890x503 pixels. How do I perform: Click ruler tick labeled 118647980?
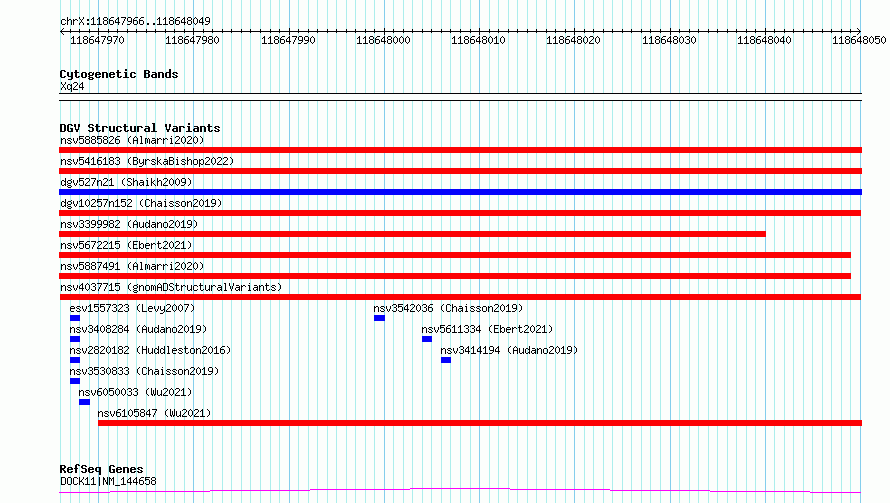click(x=192, y=40)
